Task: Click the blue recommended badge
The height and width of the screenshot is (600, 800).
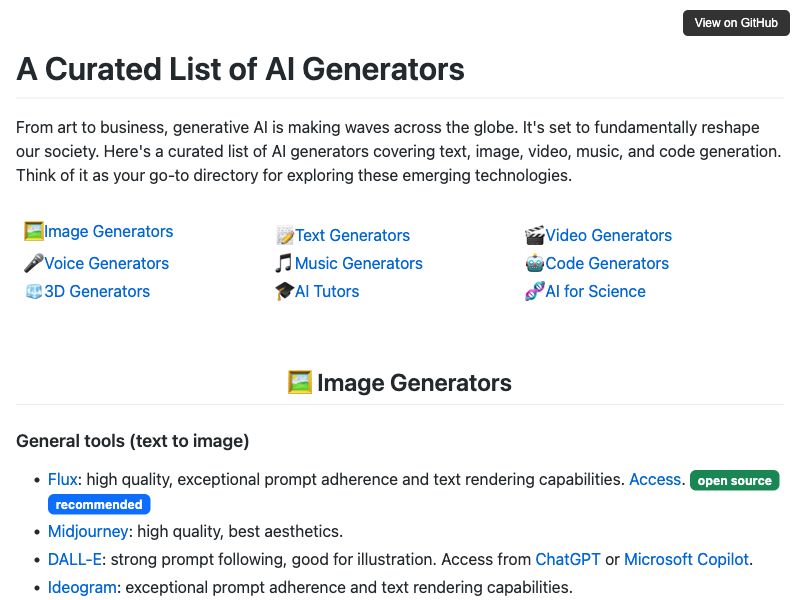Action: click(99, 505)
